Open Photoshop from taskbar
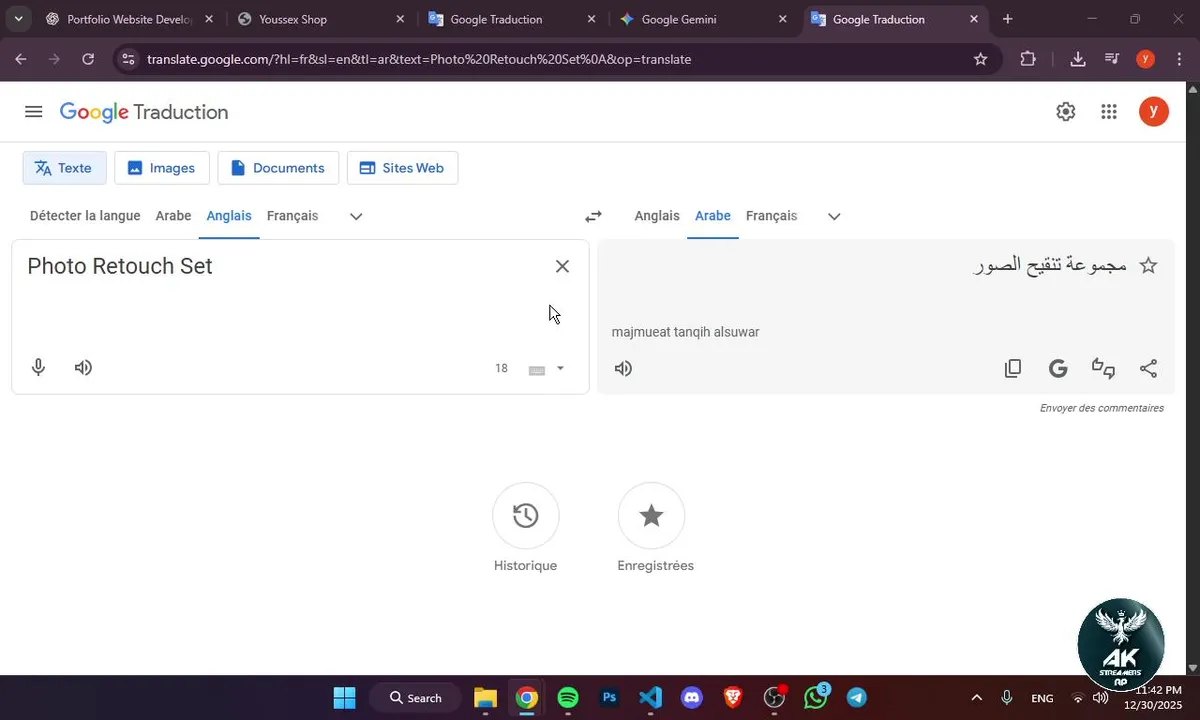The height and width of the screenshot is (720, 1200). [x=609, y=698]
